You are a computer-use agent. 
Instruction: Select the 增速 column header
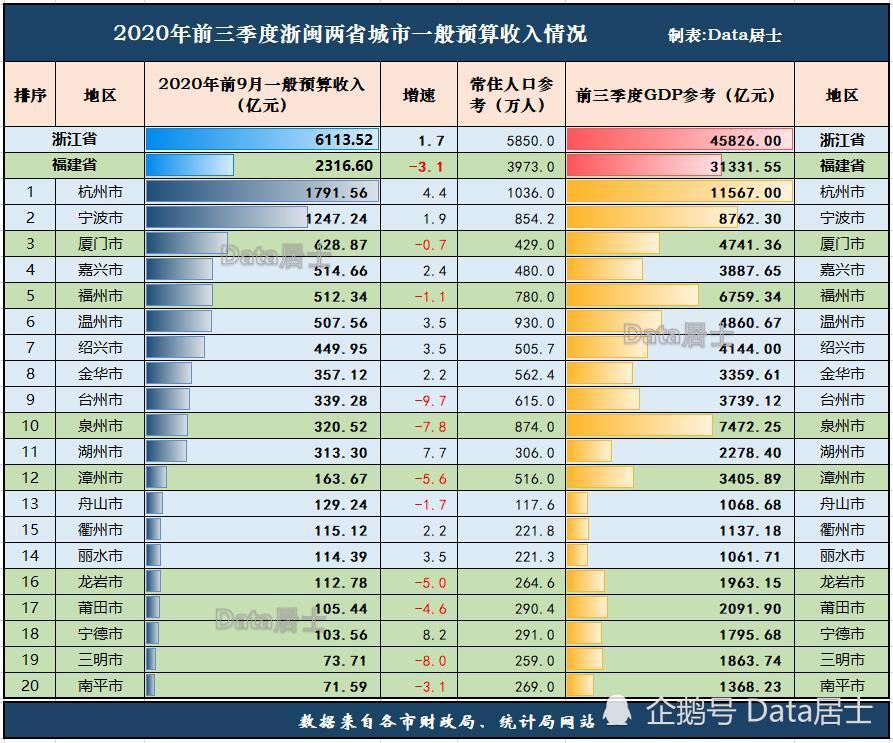419,95
